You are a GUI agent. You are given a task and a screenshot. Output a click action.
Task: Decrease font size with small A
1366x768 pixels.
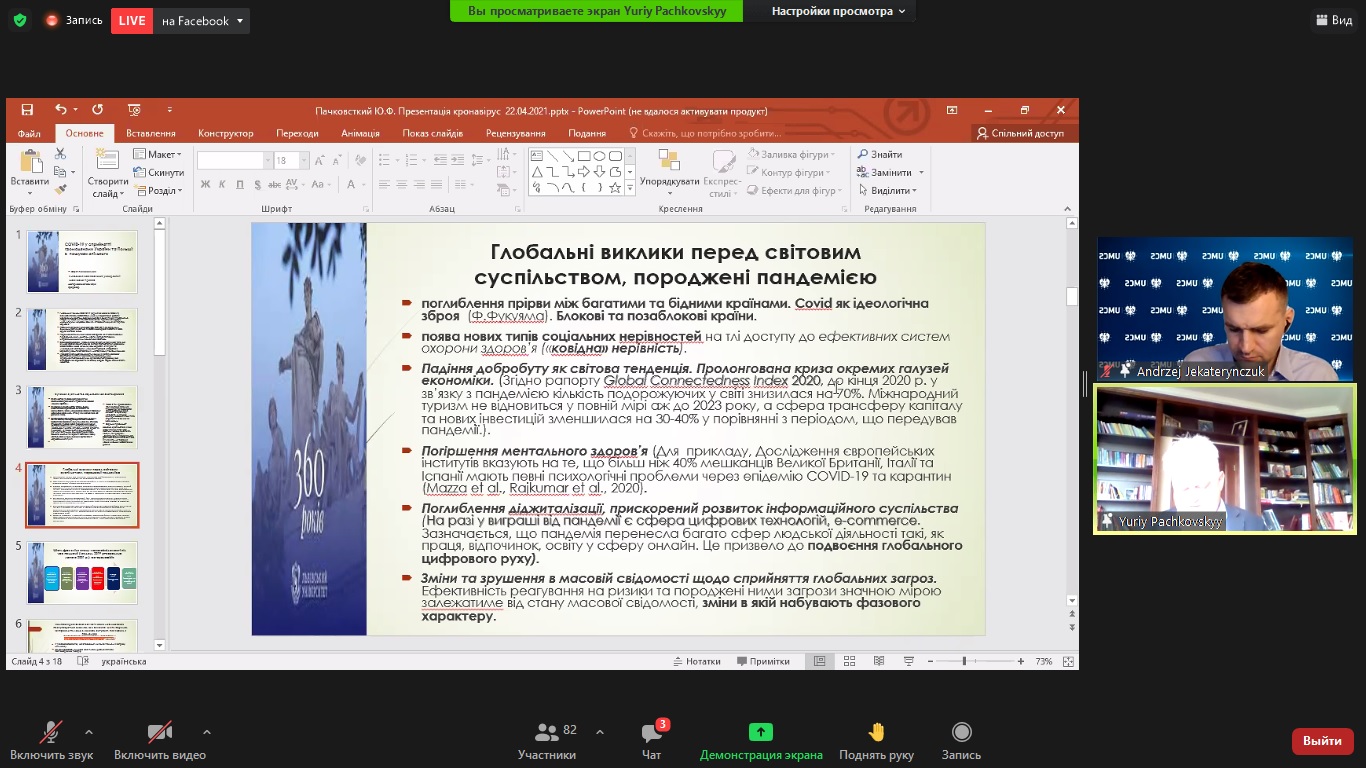337,161
